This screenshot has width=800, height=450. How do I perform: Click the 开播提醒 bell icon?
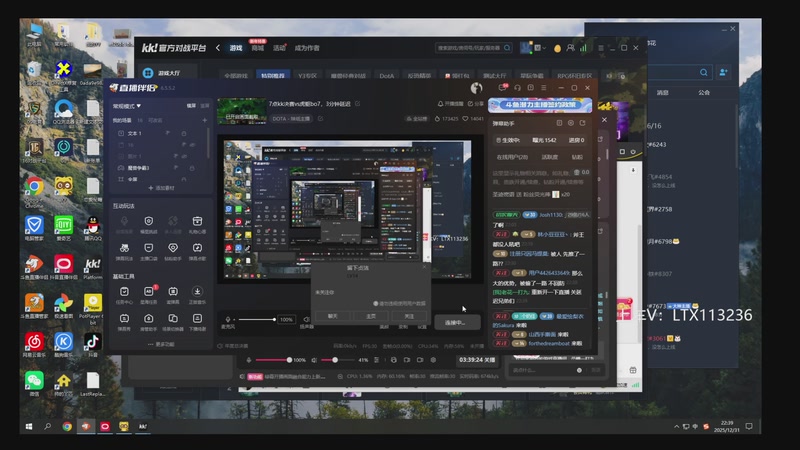(440, 104)
